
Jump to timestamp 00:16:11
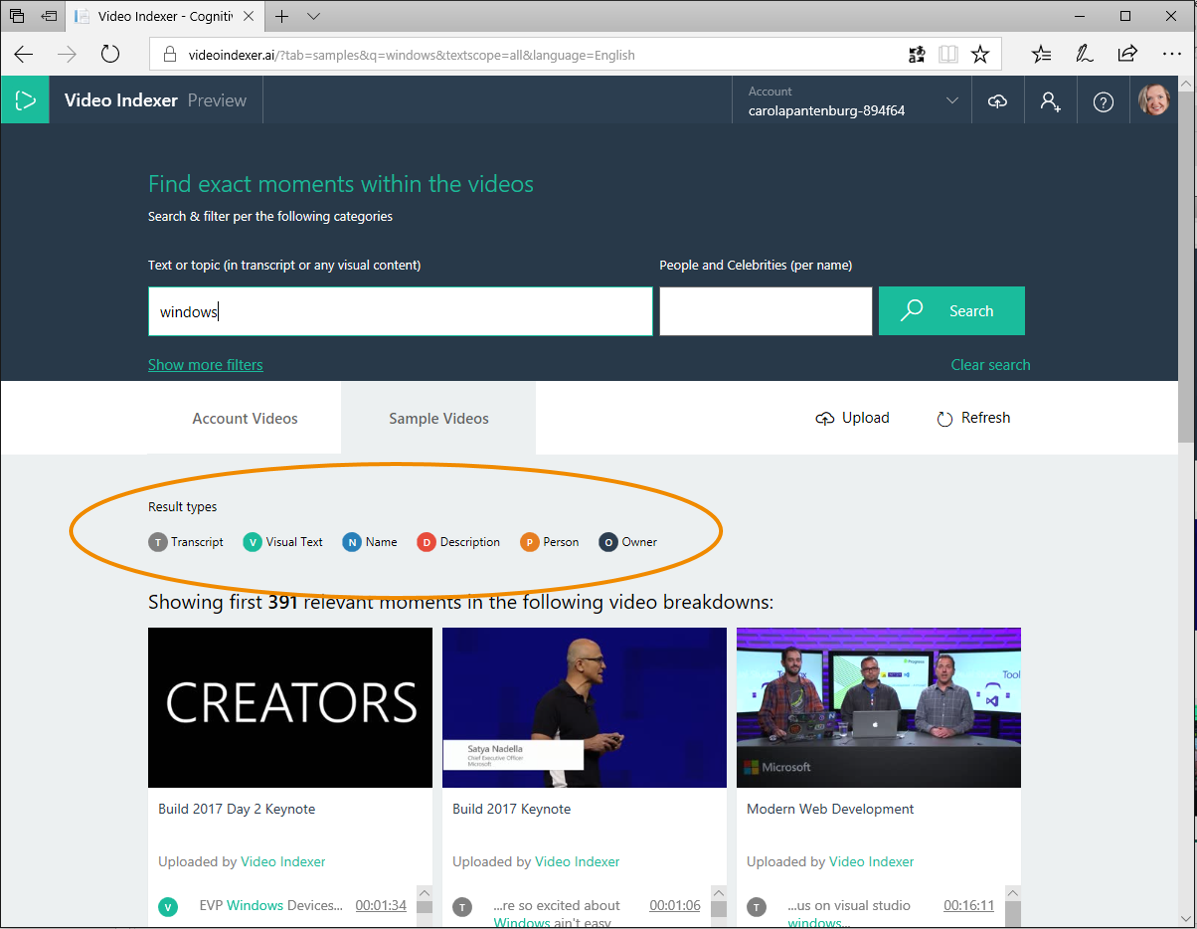point(969,905)
